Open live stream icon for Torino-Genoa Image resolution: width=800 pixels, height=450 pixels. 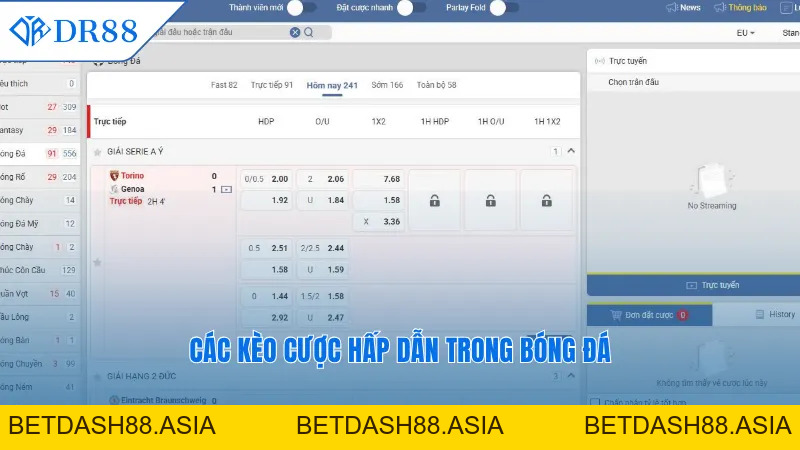(227, 190)
